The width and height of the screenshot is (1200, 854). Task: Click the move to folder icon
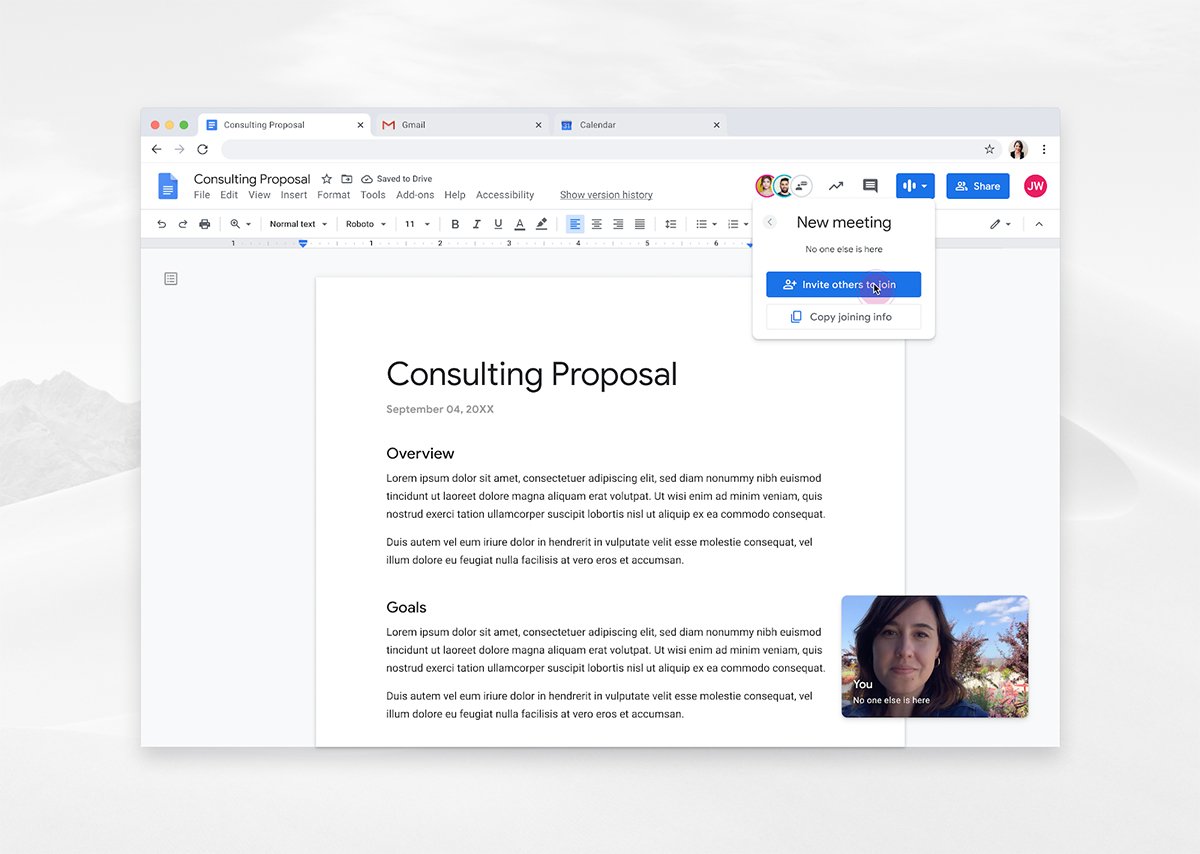347,179
